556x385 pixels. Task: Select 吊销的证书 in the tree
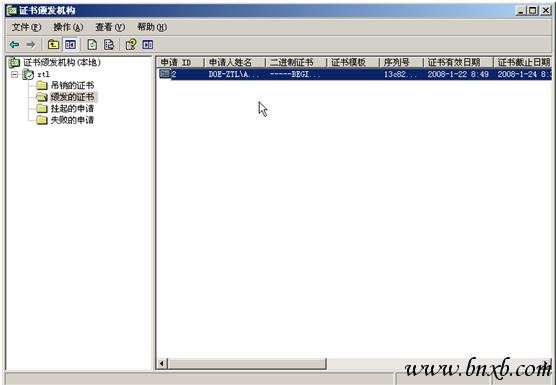[73, 85]
